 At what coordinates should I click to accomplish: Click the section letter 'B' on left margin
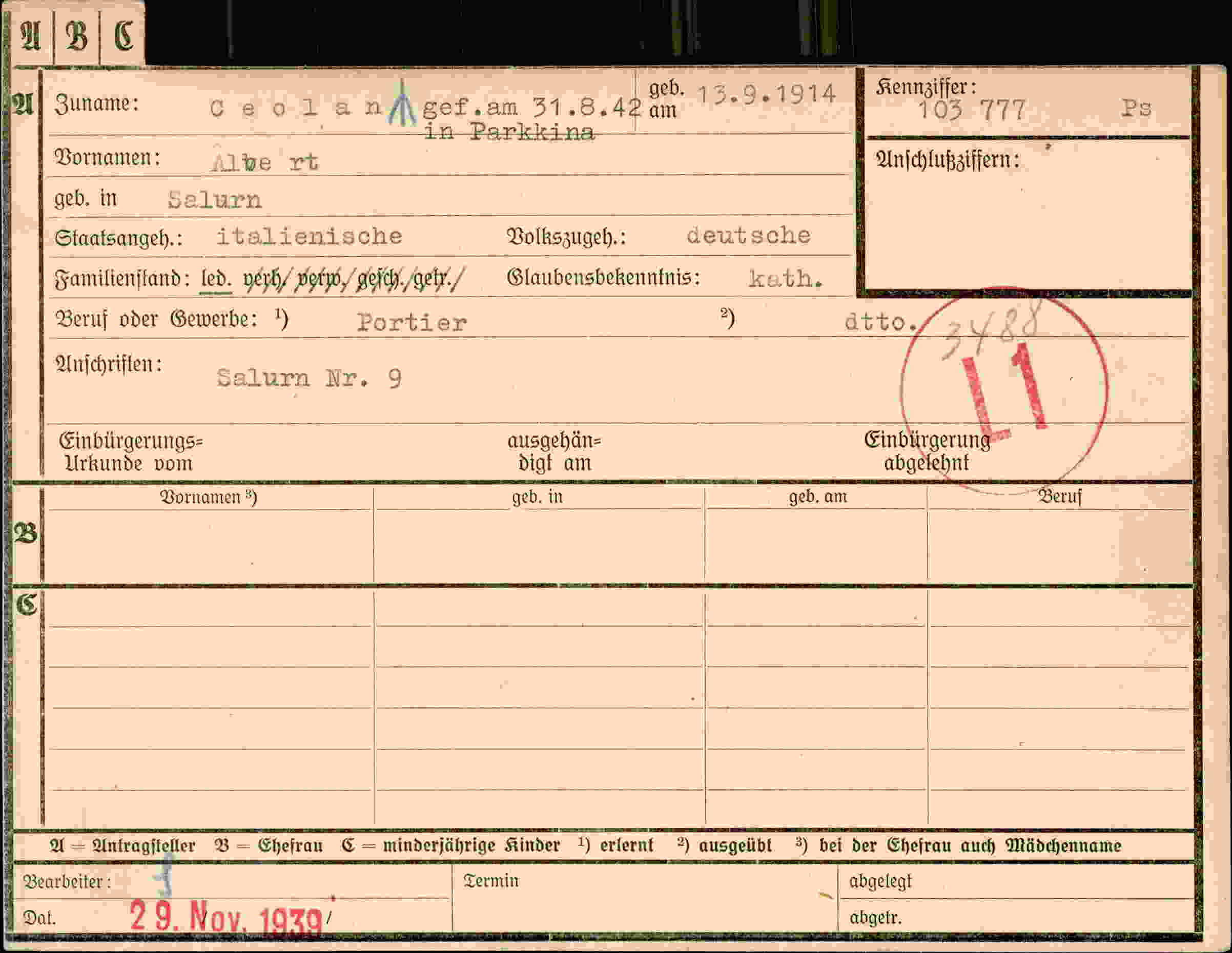[x=26, y=533]
